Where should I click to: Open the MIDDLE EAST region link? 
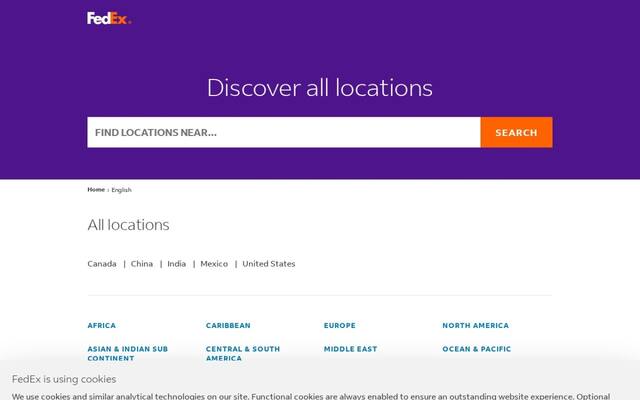[350, 349]
